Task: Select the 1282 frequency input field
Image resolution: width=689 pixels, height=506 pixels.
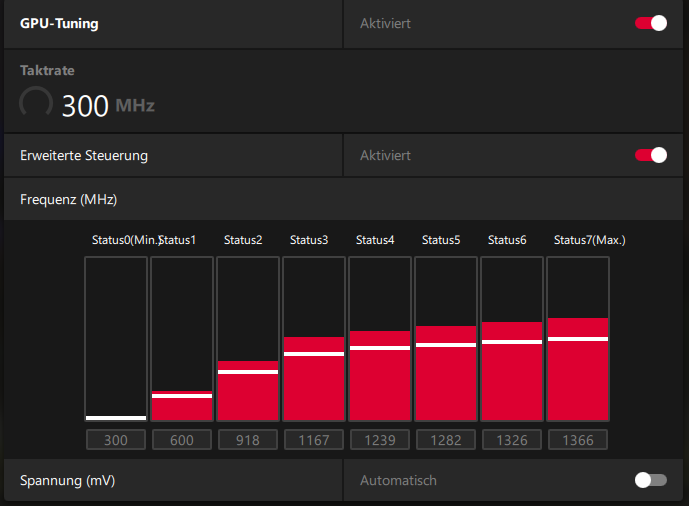Action: [x=446, y=440]
